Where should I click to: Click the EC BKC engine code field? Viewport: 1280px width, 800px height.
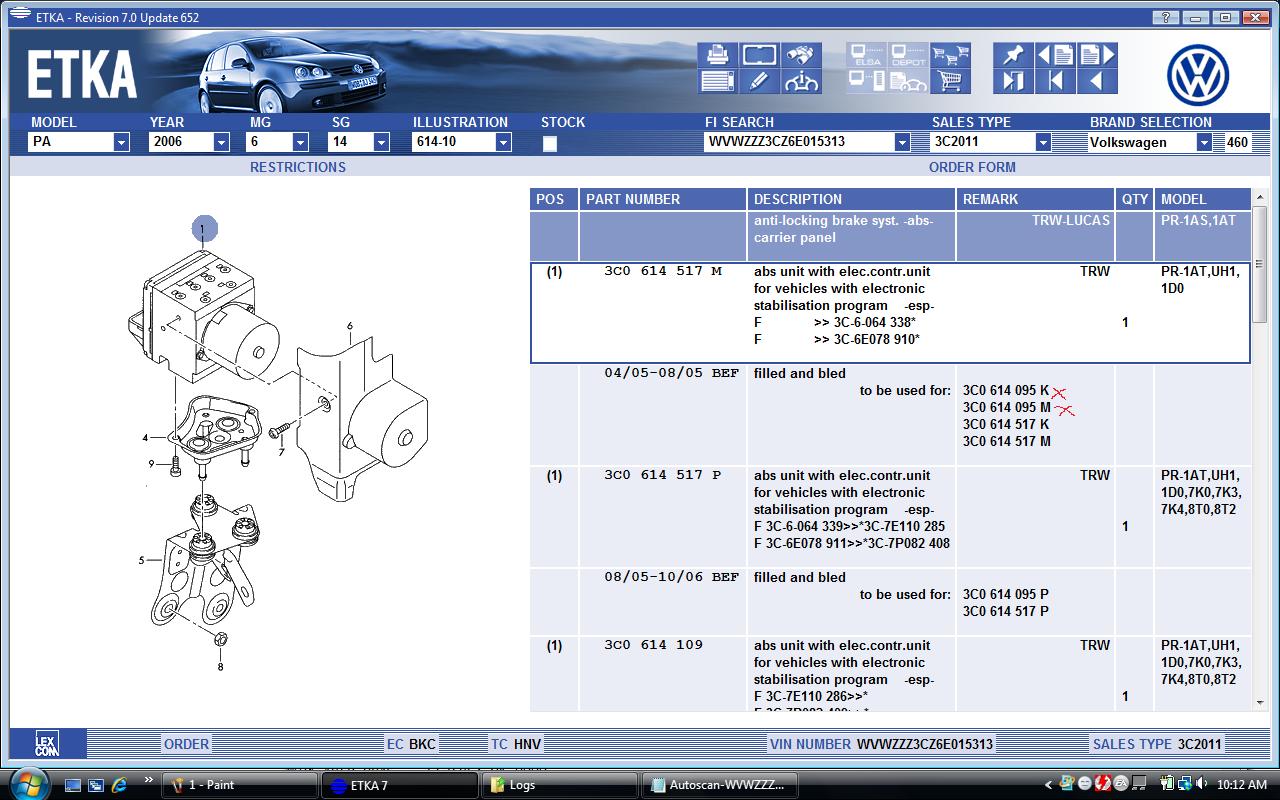point(411,744)
